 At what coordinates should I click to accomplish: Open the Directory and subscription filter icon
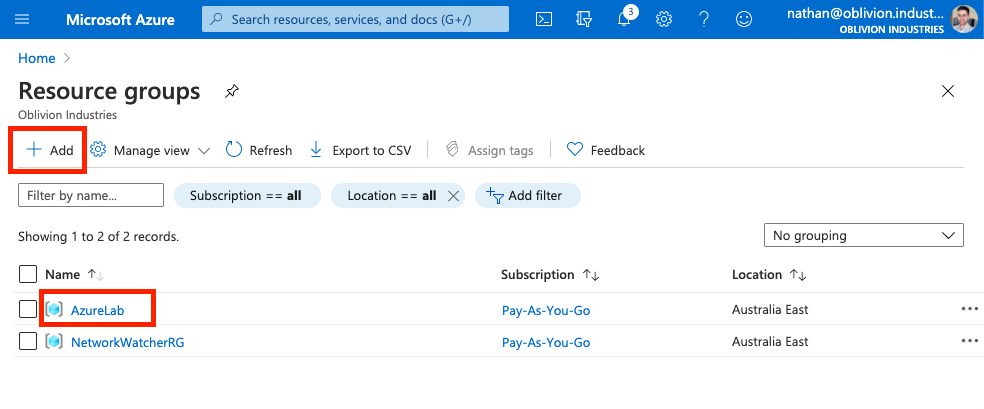coord(586,19)
